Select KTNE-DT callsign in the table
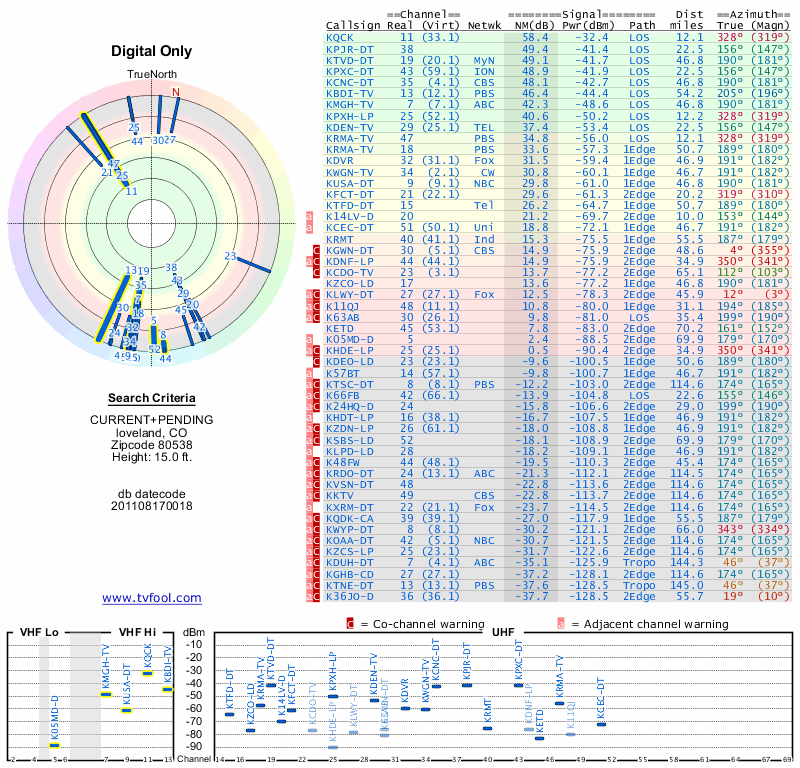The width and height of the screenshot is (800, 768). tap(349, 585)
